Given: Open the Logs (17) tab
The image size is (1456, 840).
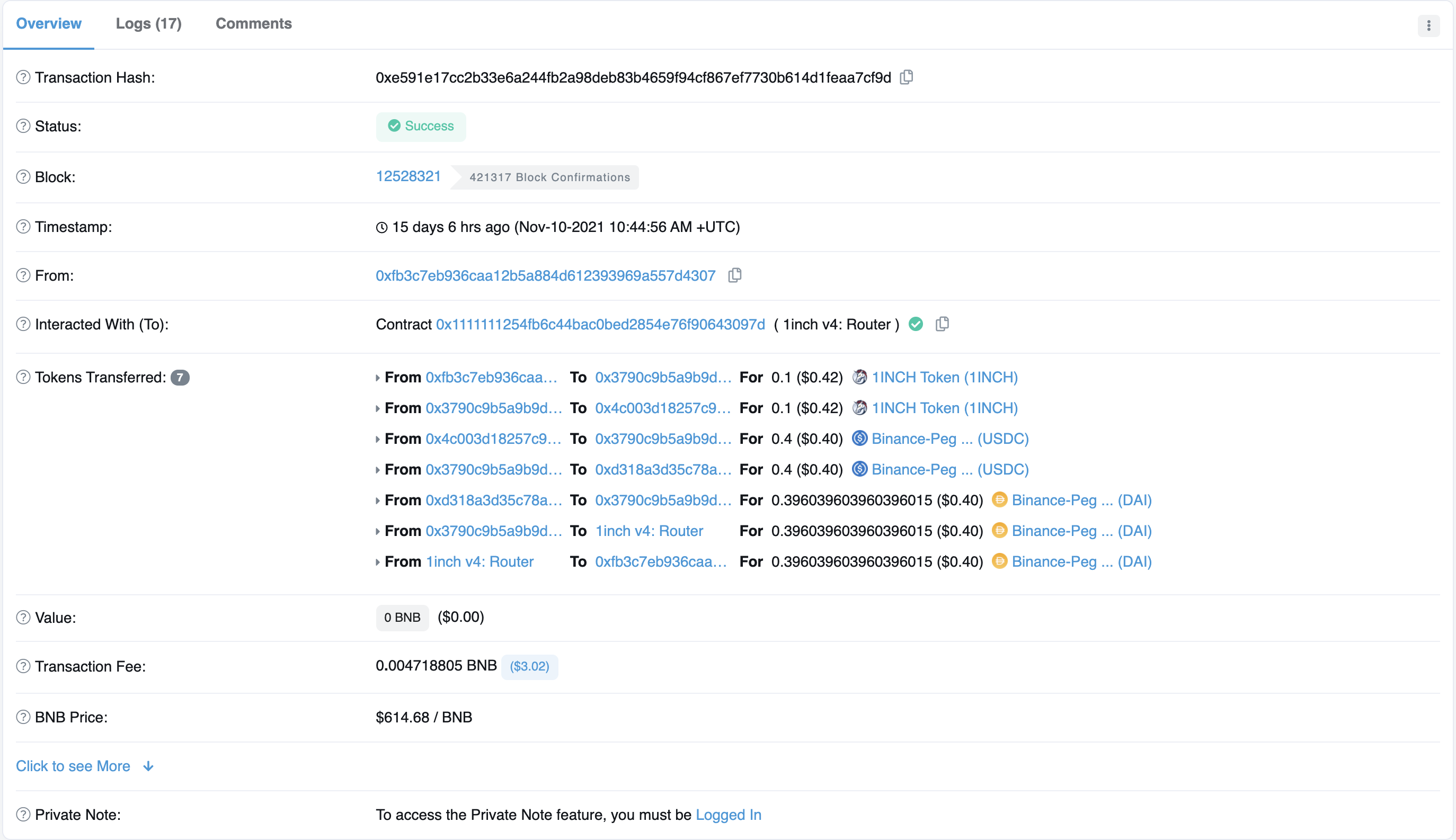Looking at the screenshot, I should pos(148,24).
